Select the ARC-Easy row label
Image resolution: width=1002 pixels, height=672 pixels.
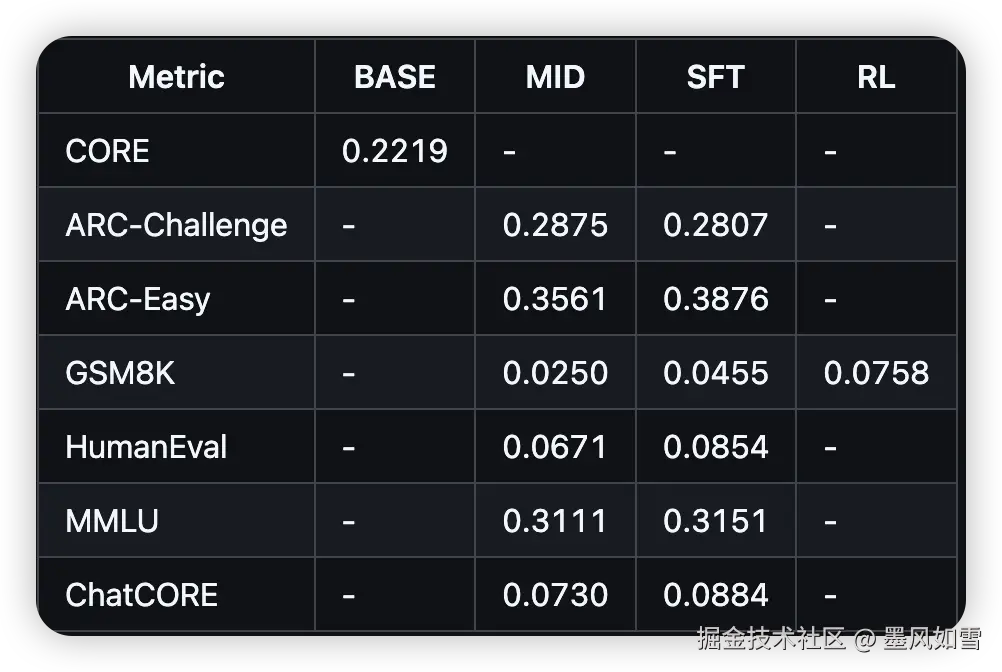tap(138, 299)
